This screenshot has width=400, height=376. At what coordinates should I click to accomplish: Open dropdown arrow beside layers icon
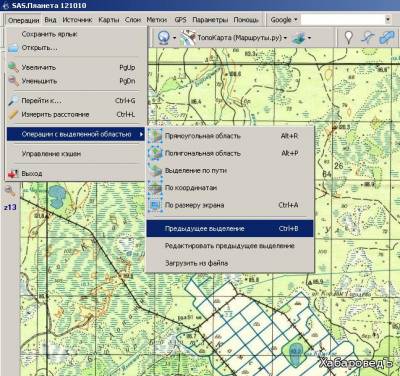309,38
